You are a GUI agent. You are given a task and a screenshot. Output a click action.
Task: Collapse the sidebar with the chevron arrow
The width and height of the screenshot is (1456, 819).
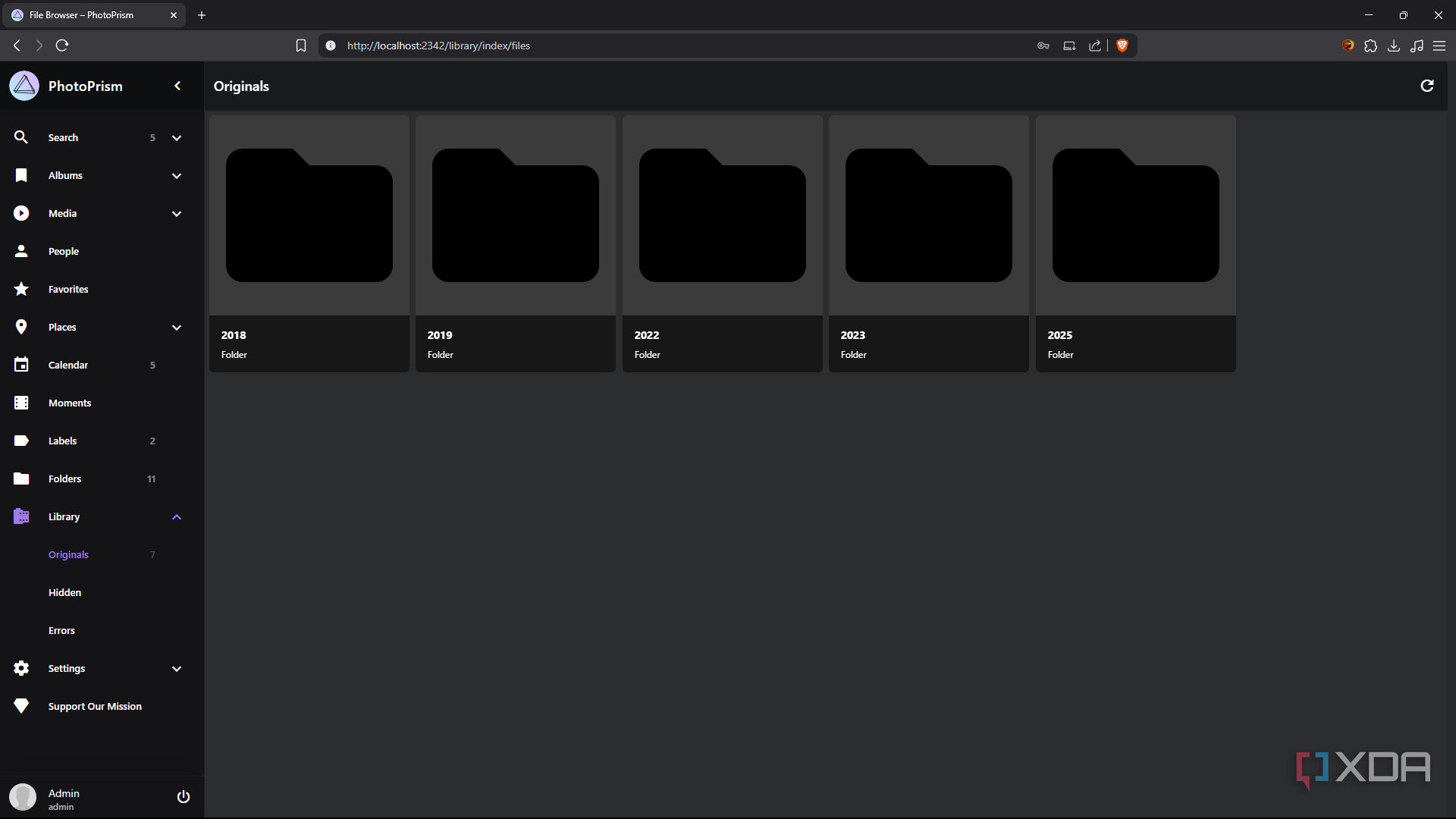pyautogui.click(x=177, y=86)
